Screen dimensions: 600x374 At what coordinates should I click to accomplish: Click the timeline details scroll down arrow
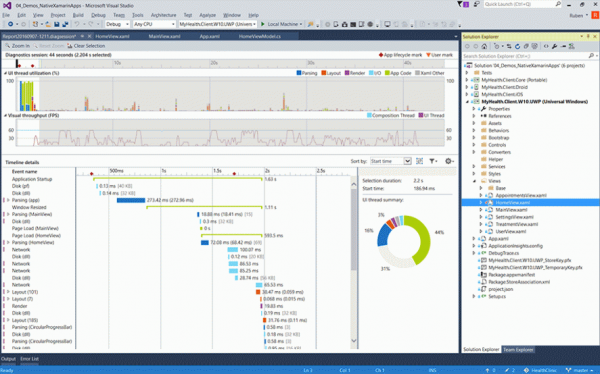click(x=354, y=341)
